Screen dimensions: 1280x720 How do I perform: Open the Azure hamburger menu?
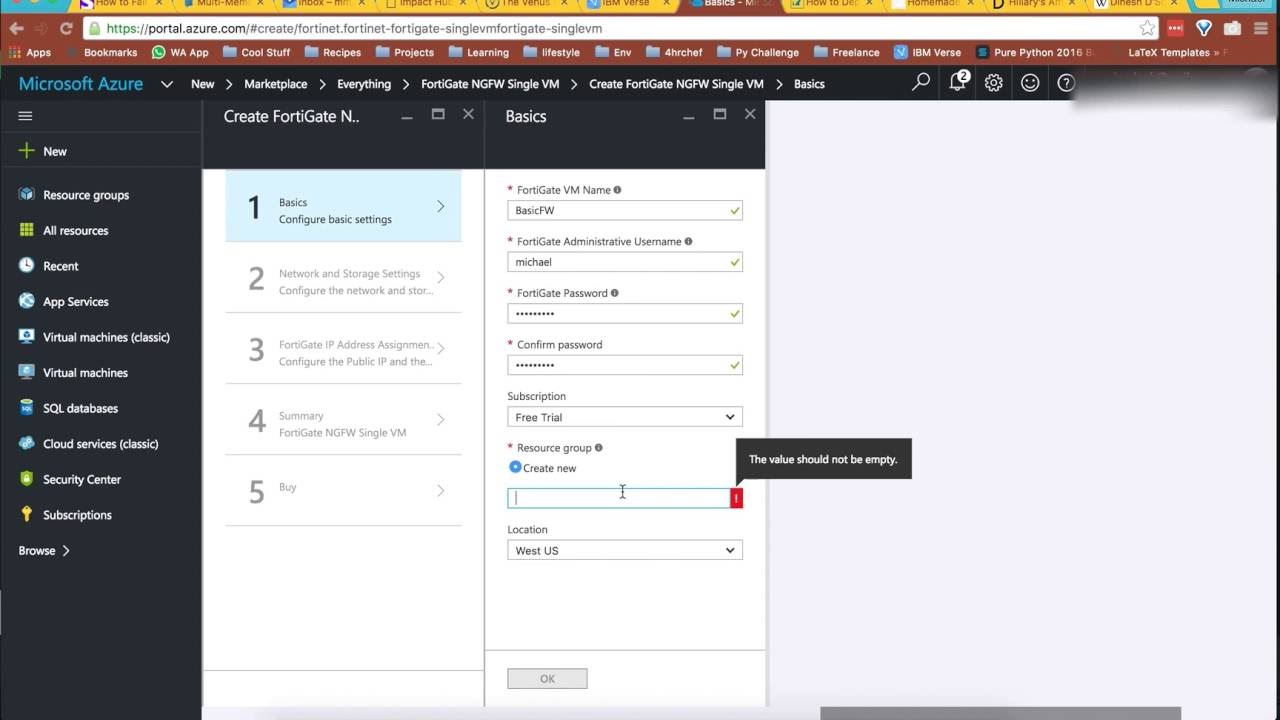coord(25,116)
